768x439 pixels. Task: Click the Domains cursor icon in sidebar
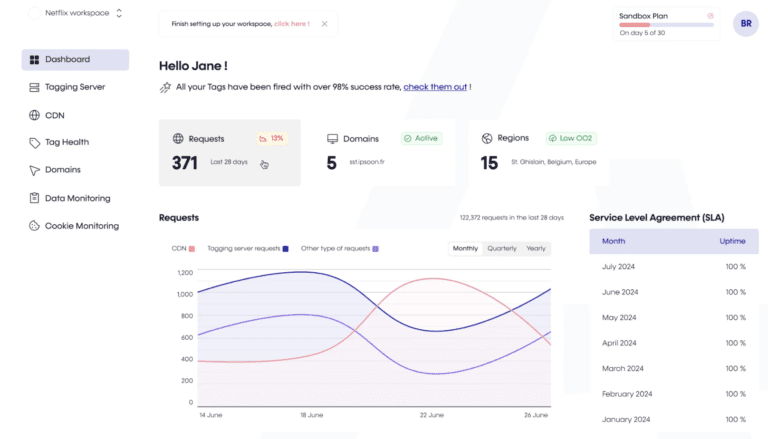(x=34, y=170)
